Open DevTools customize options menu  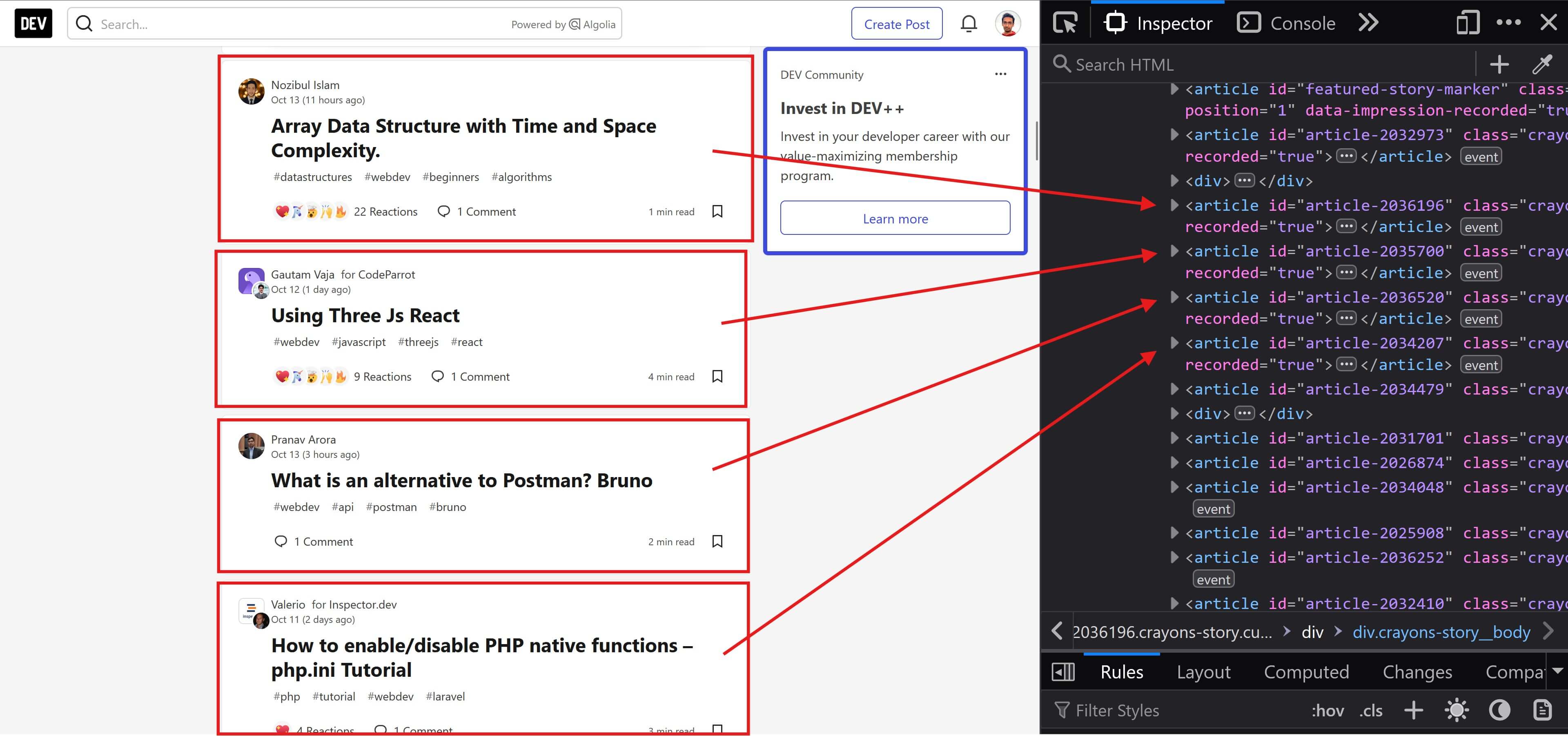[x=1508, y=23]
